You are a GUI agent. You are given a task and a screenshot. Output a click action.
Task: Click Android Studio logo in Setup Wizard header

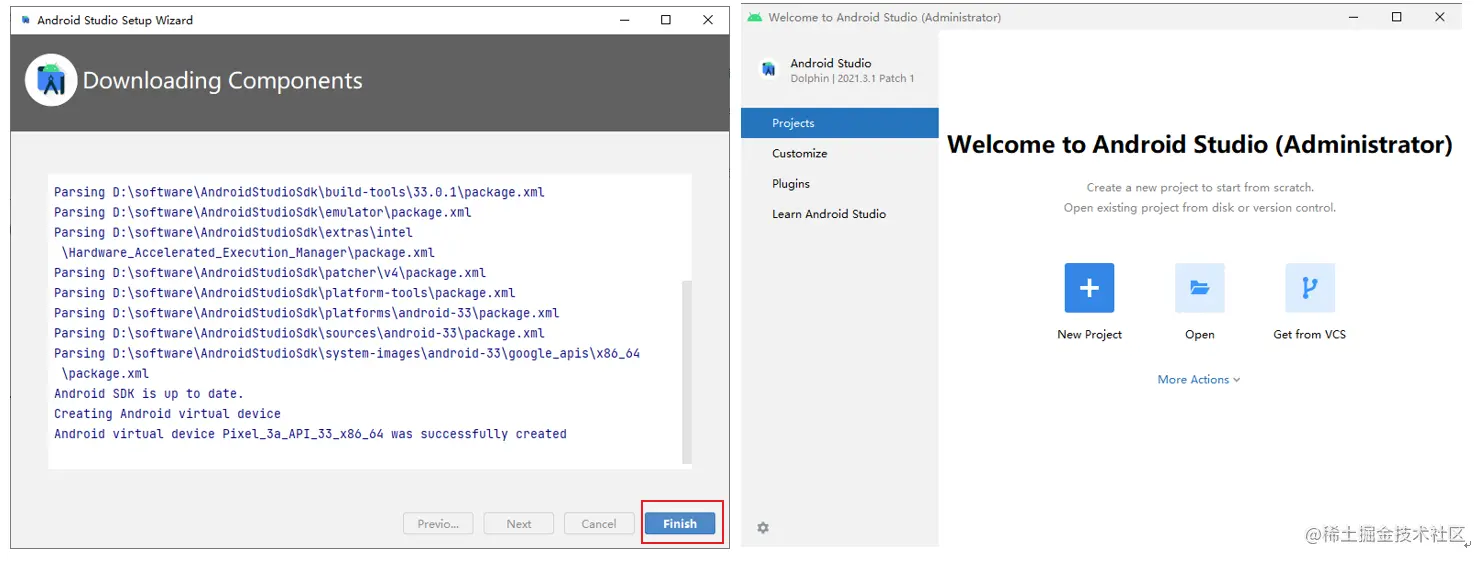point(51,80)
